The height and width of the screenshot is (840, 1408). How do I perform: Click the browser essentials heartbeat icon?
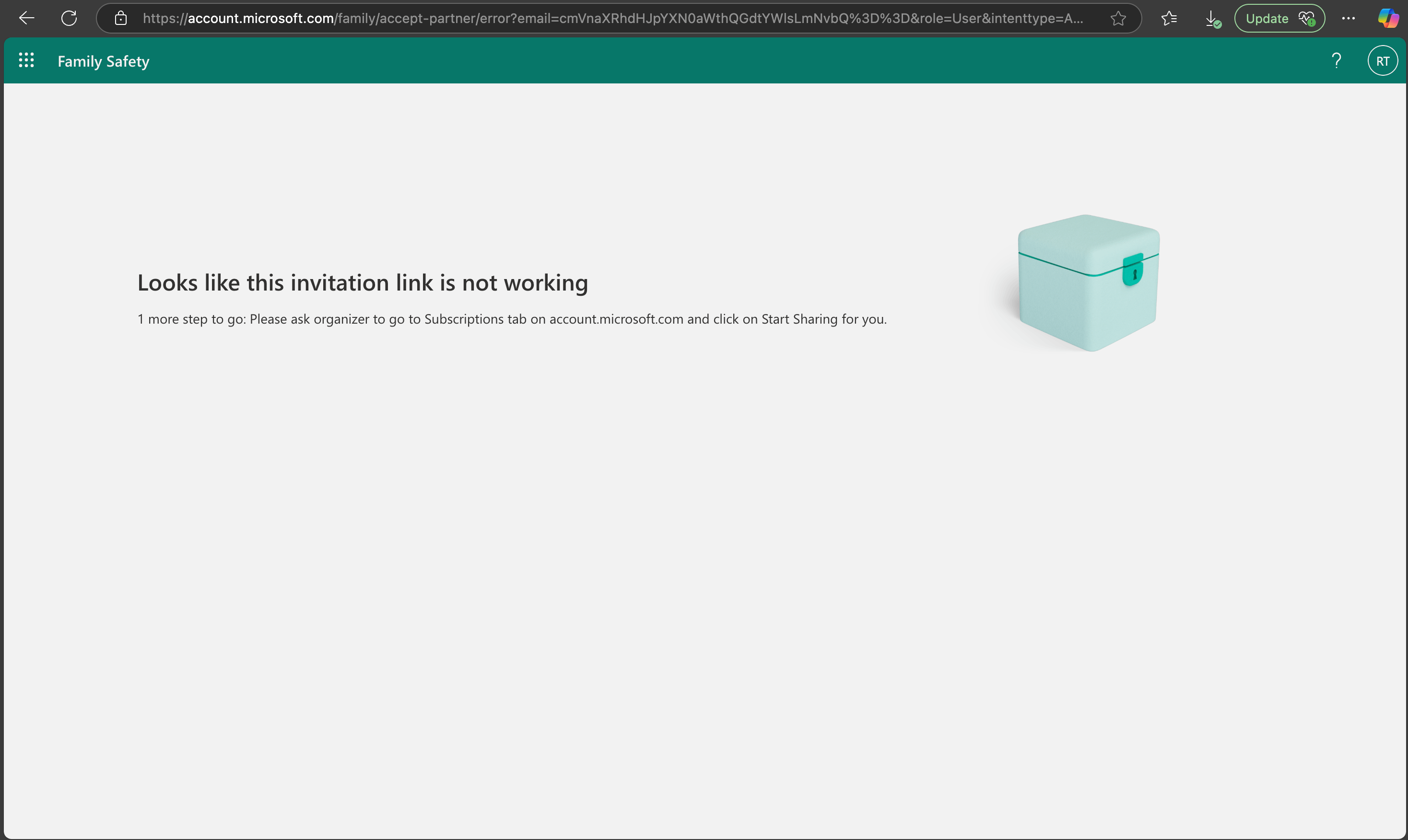tap(1307, 19)
